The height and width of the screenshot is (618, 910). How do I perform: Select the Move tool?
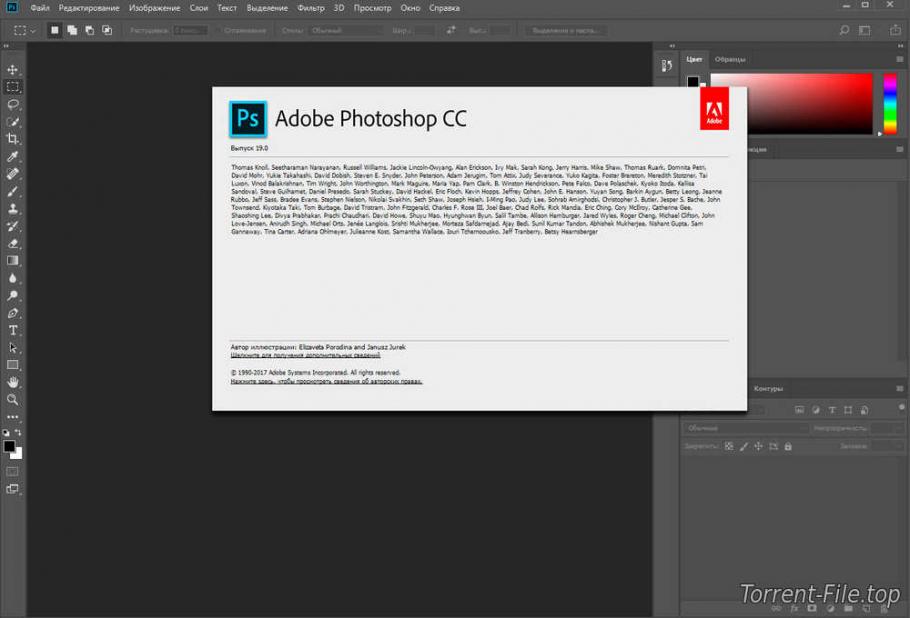coord(12,70)
